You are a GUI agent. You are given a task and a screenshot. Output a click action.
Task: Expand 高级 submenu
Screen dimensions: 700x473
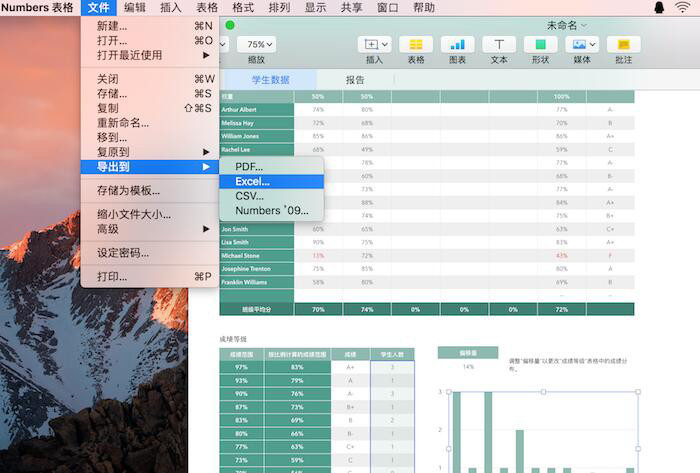click(150, 229)
